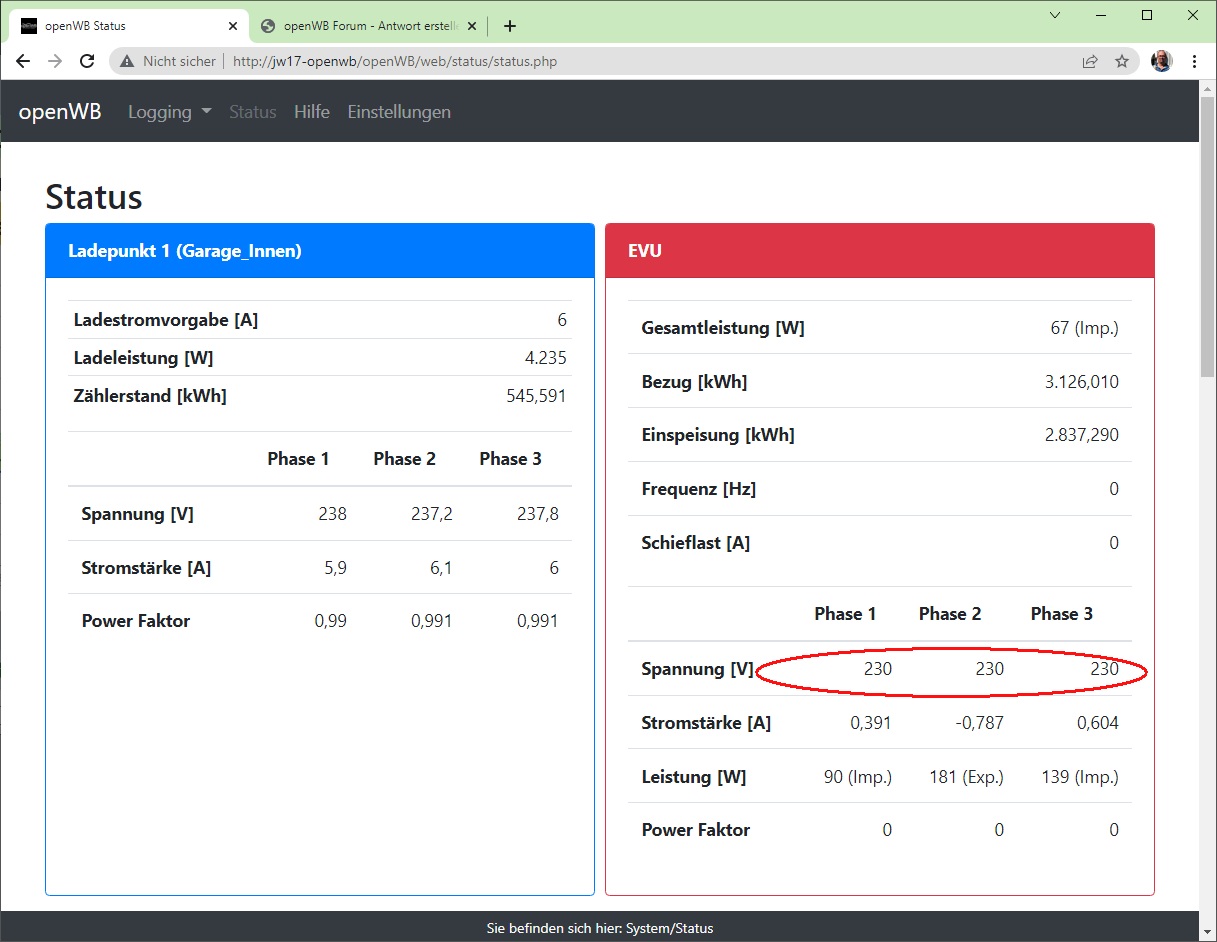Close the openWB Forum tab
Image resolution: width=1217 pixels, height=942 pixels.
473,26
